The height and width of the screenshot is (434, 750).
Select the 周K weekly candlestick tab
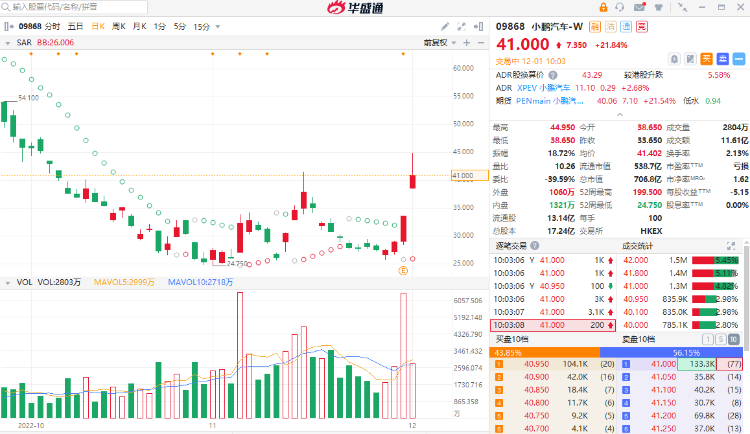118,27
